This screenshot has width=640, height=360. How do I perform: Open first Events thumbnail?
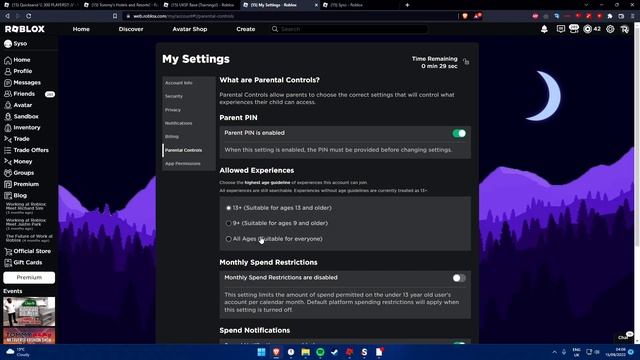(29, 311)
